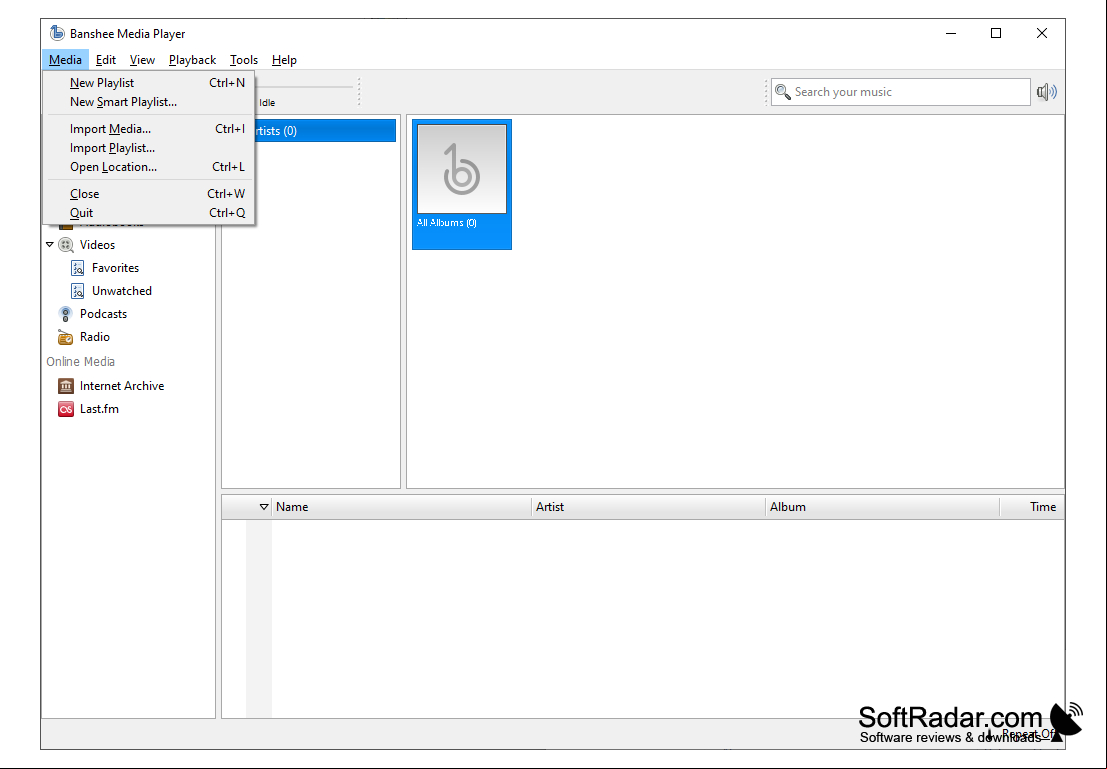Click the Internet Archive icon
This screenshot has height=769, width=1107.
tap(66, 386)
